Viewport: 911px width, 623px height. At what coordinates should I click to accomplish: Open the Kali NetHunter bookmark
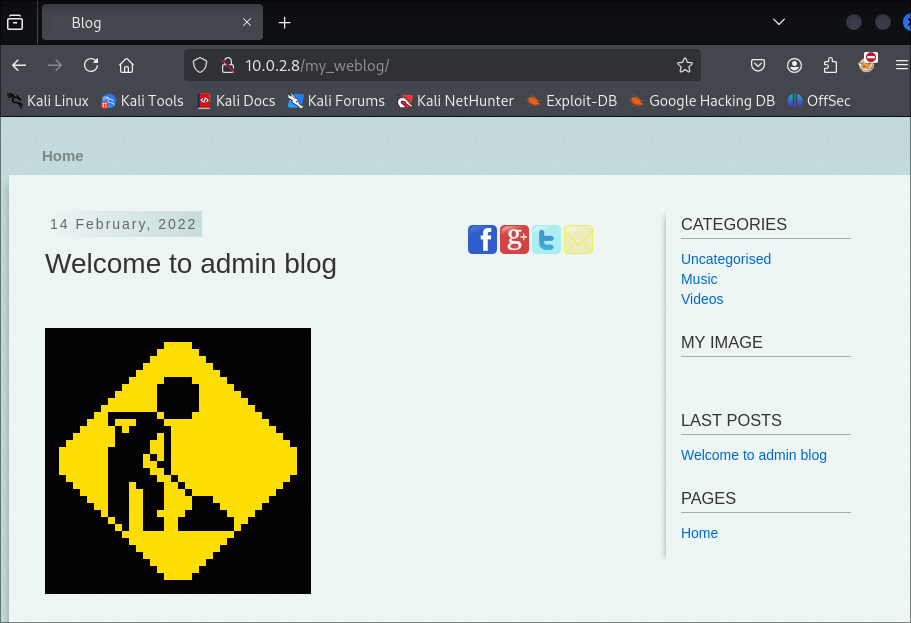coord(455,100)
